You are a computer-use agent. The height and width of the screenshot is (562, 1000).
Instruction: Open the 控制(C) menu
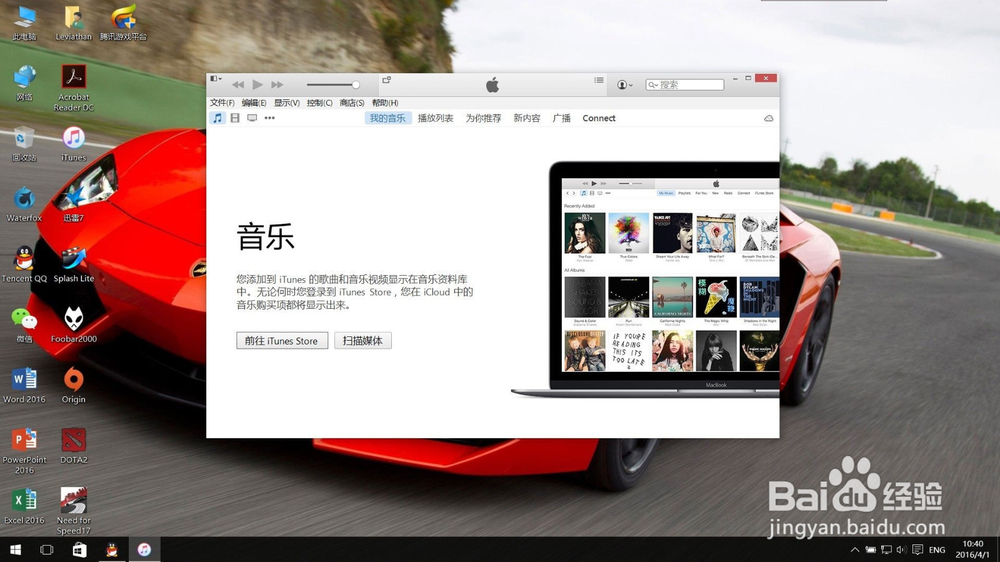(320, 103)
